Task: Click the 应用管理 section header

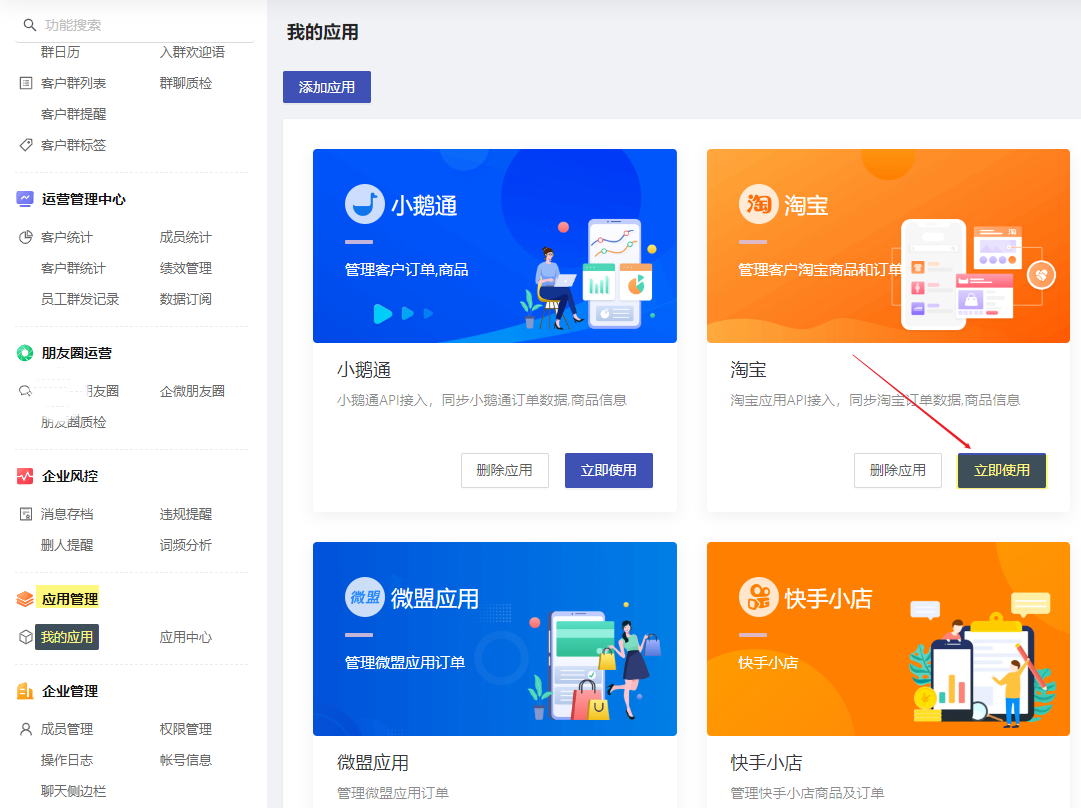Action: click(x=70, y=599)
